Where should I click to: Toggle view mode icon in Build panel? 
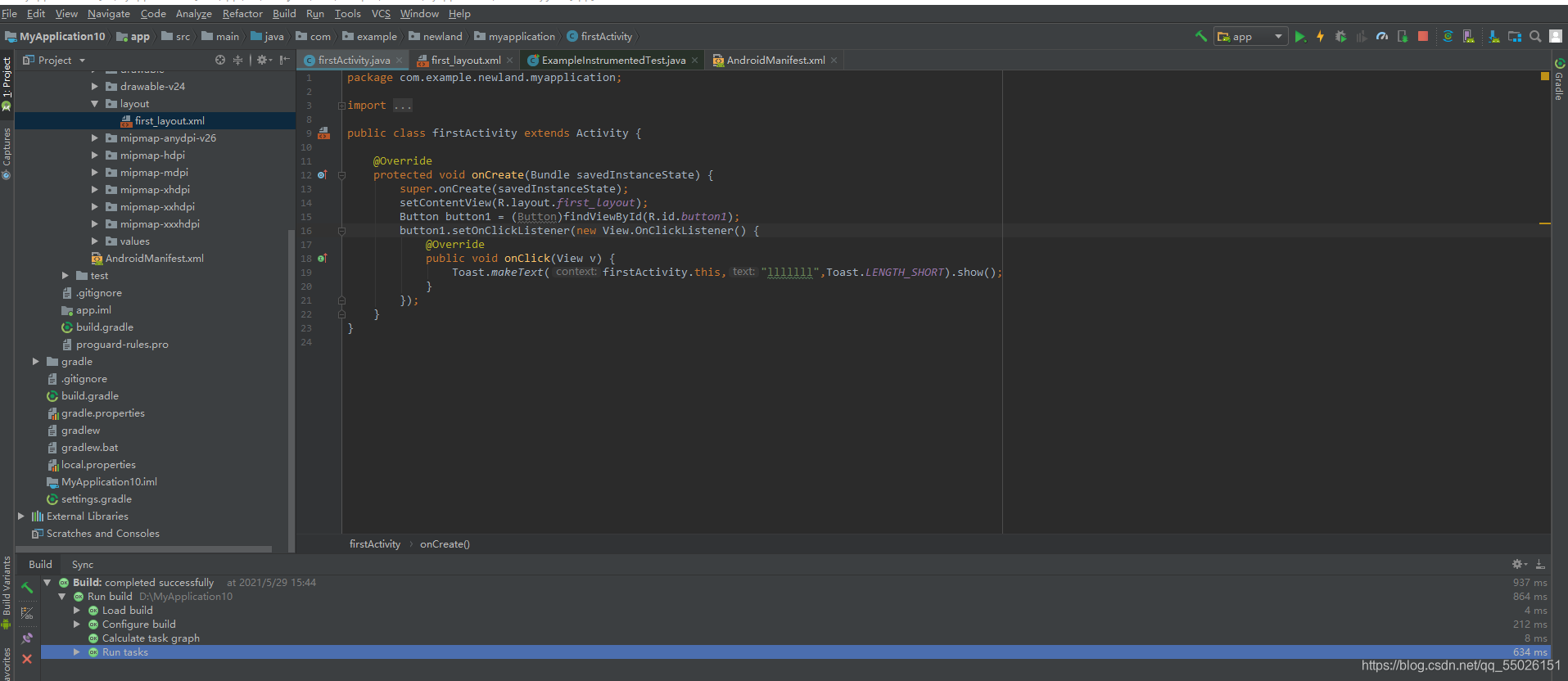27,612
